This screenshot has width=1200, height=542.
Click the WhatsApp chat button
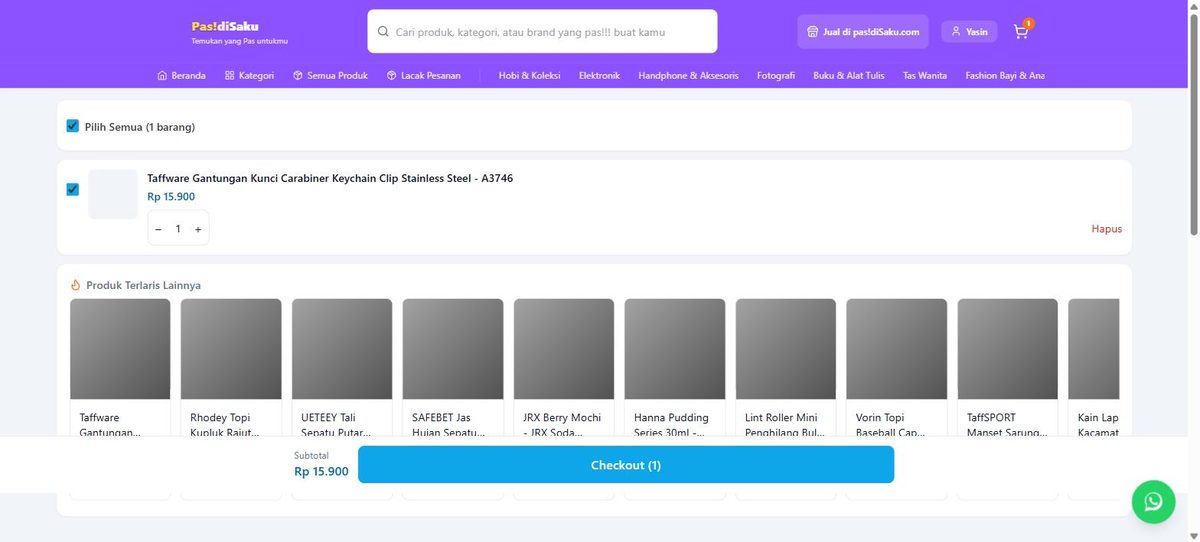(1153, 501)
